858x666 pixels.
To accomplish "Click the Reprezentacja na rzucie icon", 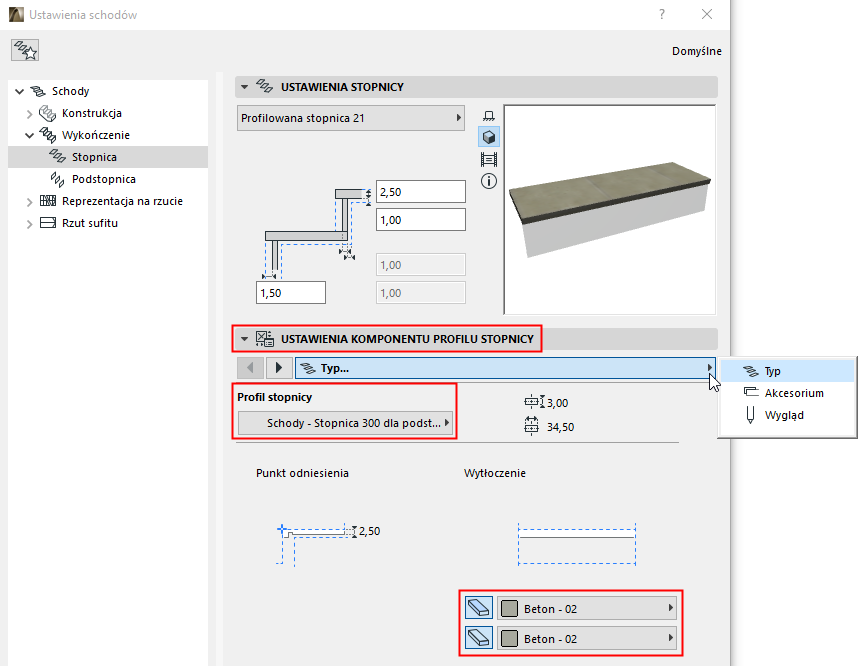I will point(48,201).
